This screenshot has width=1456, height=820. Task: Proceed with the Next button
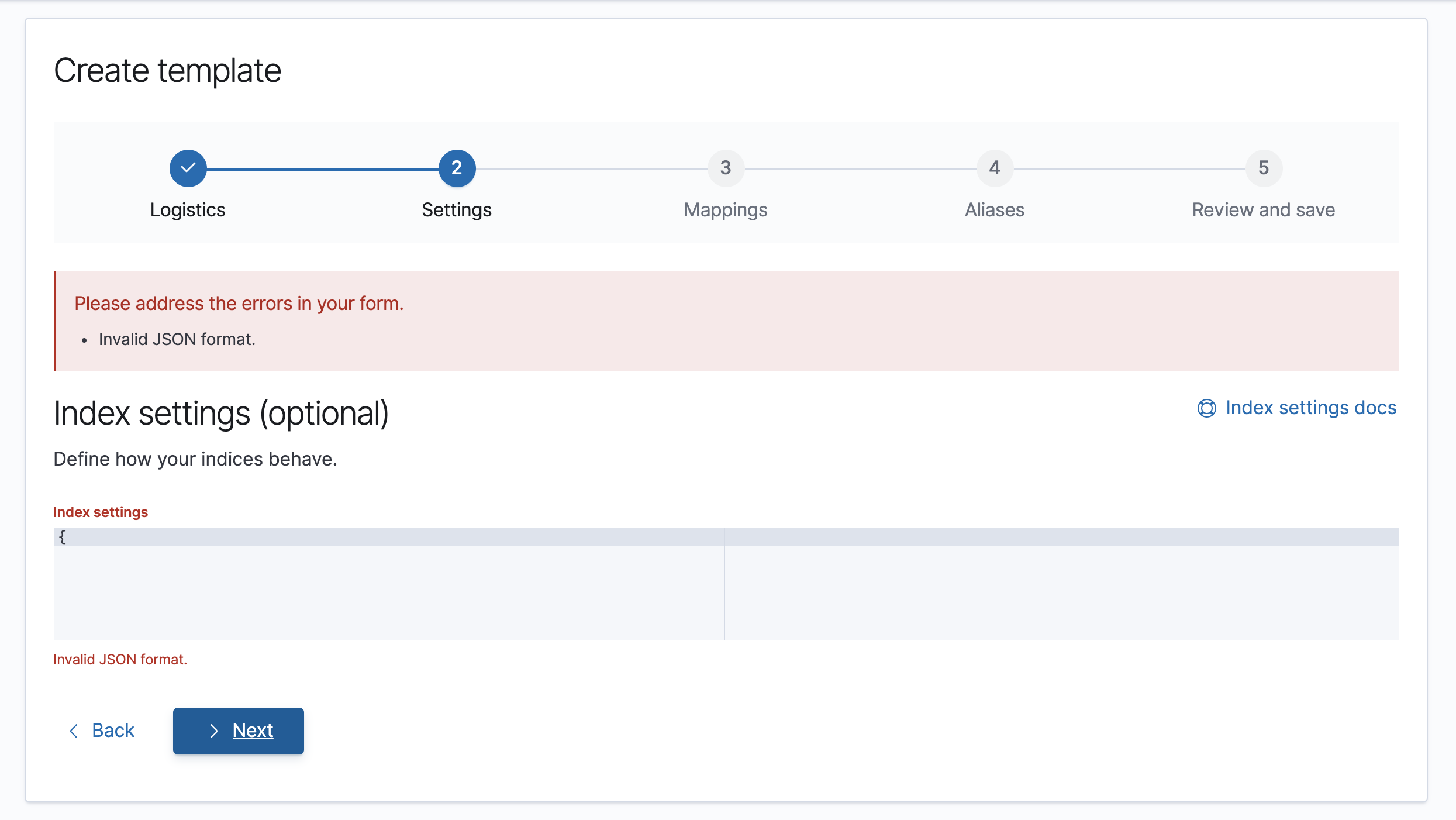pyautogui.click(x=239, y=731)
